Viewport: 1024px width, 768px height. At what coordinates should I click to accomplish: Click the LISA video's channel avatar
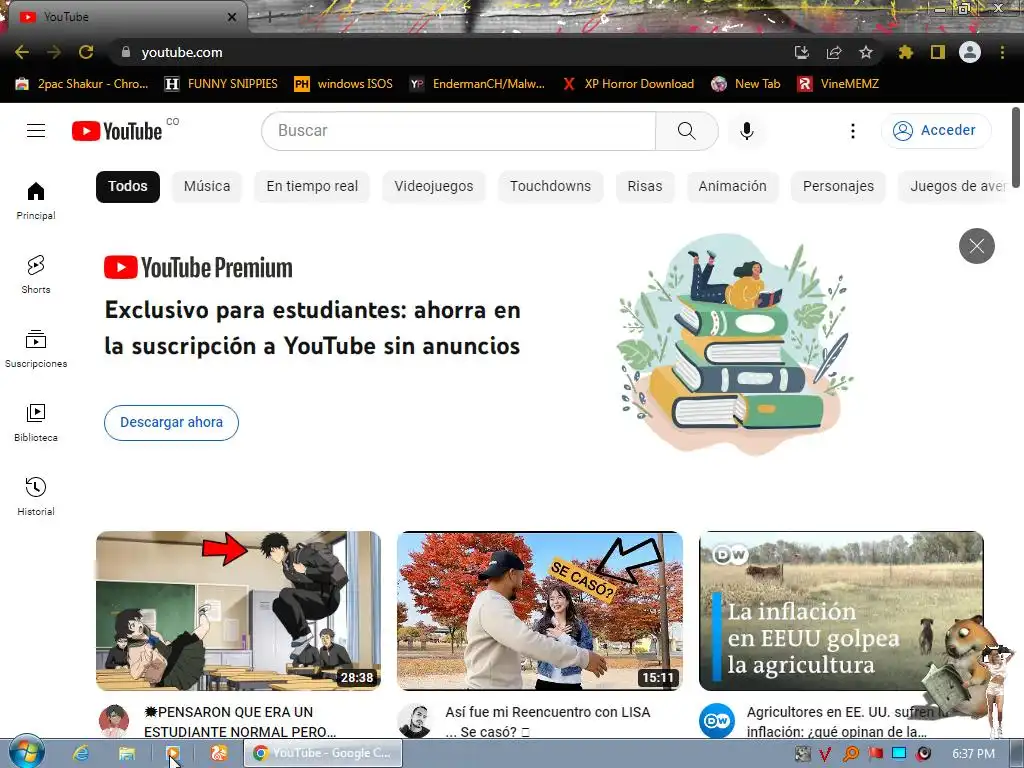(415, 721)
